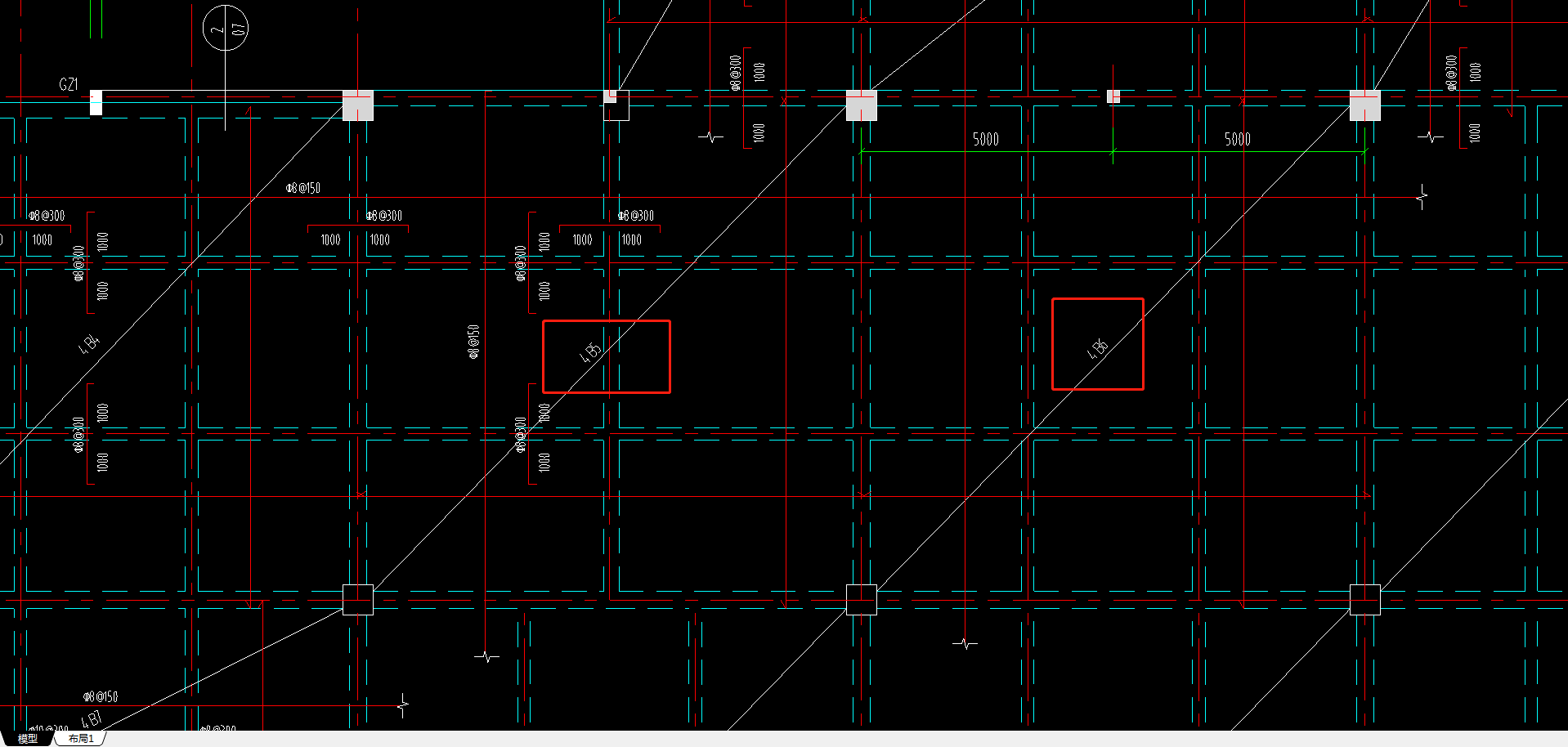
Task: Pick the Φ8@150 text next to LB7
Action: tap(101, 696)
